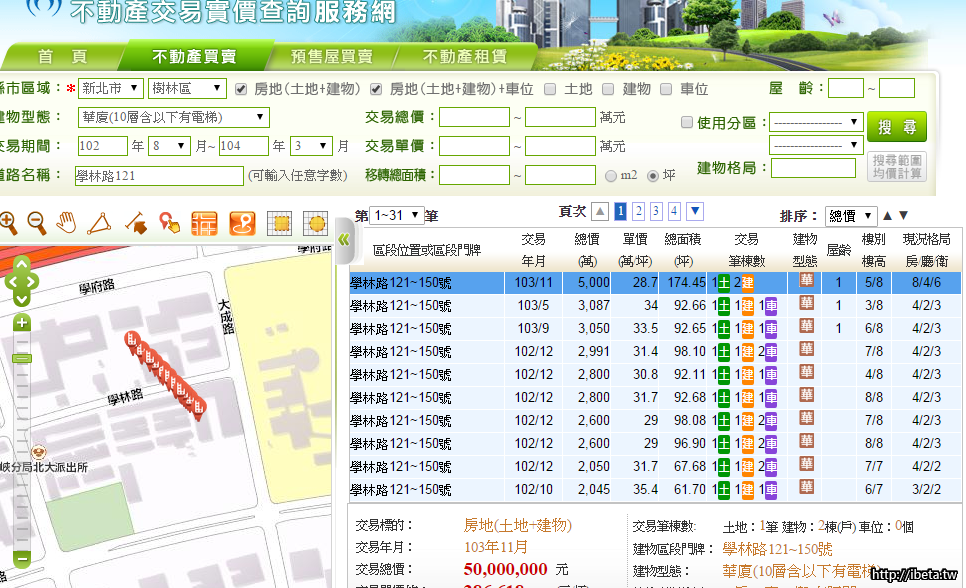The height and width of the screenshot is (588, 966).
Task: Select the m2 radio button
Action: (x=611, y=176)
